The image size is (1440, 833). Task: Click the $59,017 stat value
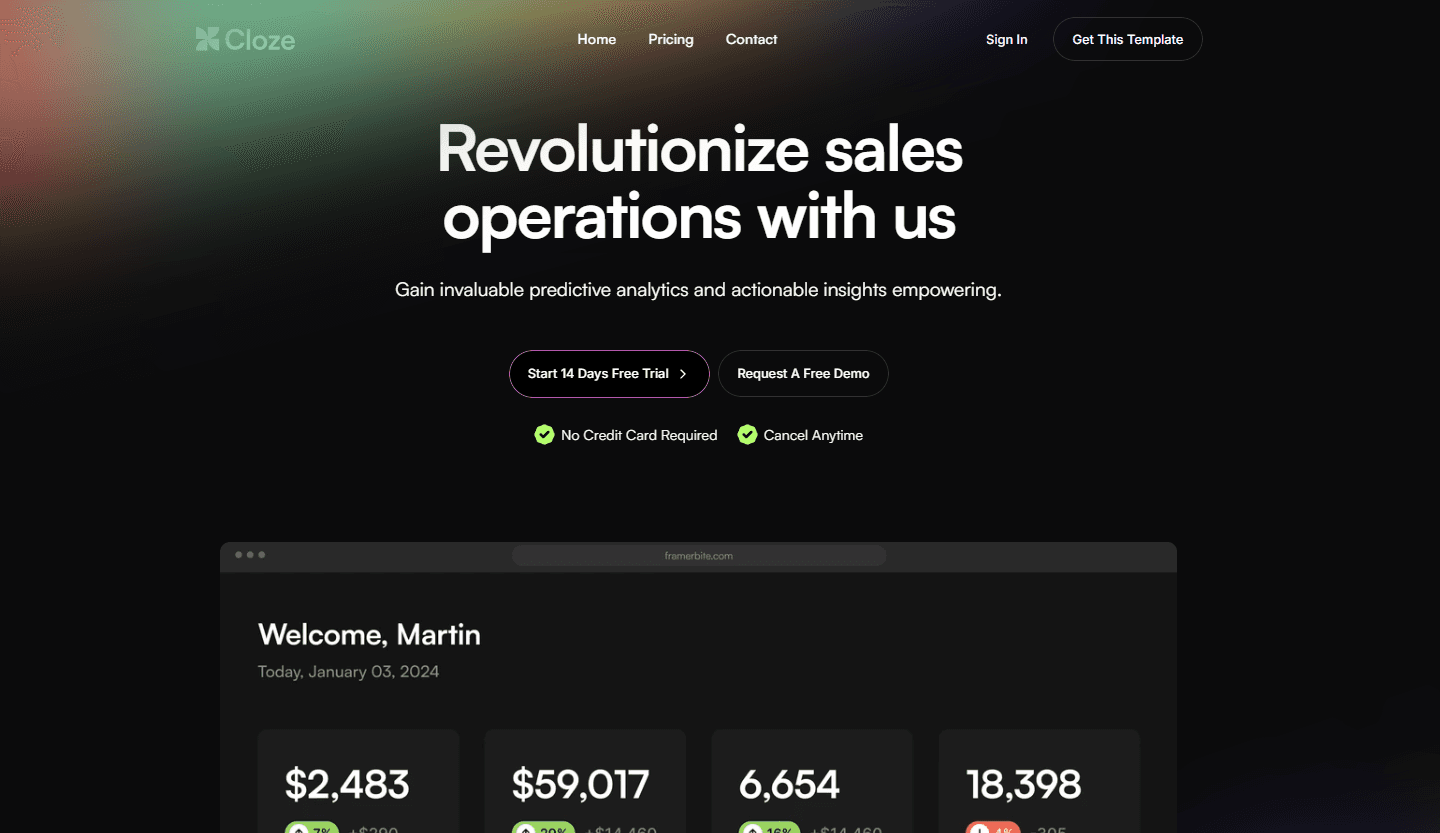point(581,785)
